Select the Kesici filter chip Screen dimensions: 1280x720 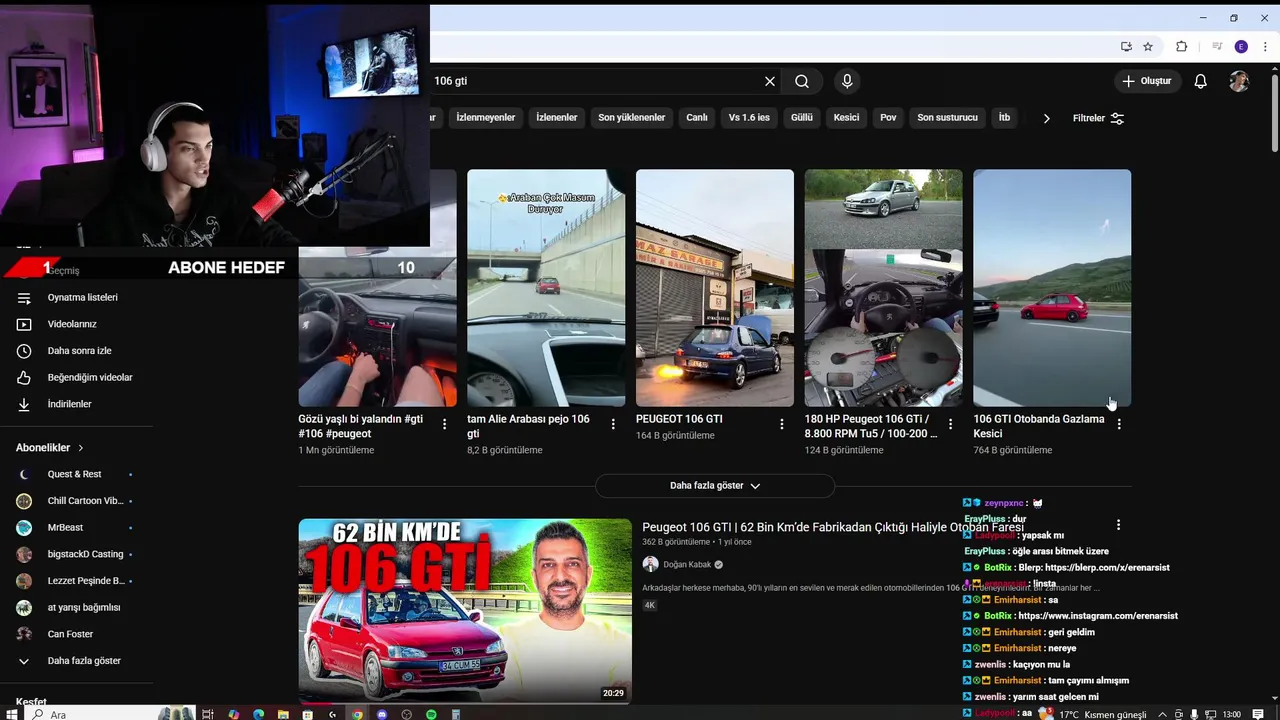tap(846, 117)
